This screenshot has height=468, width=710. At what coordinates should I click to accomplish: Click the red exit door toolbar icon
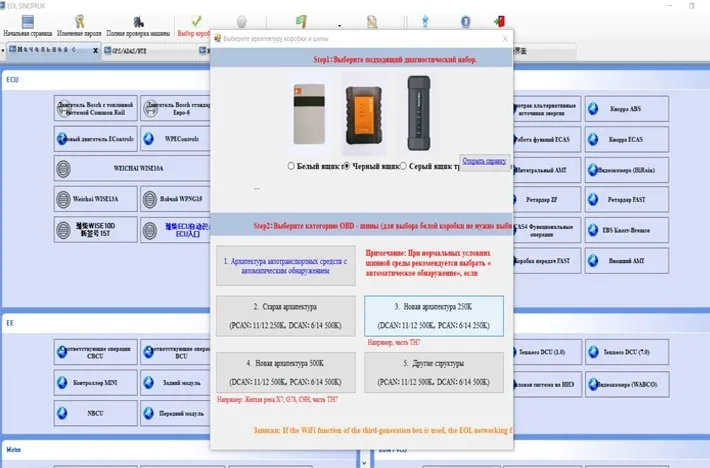499,21
